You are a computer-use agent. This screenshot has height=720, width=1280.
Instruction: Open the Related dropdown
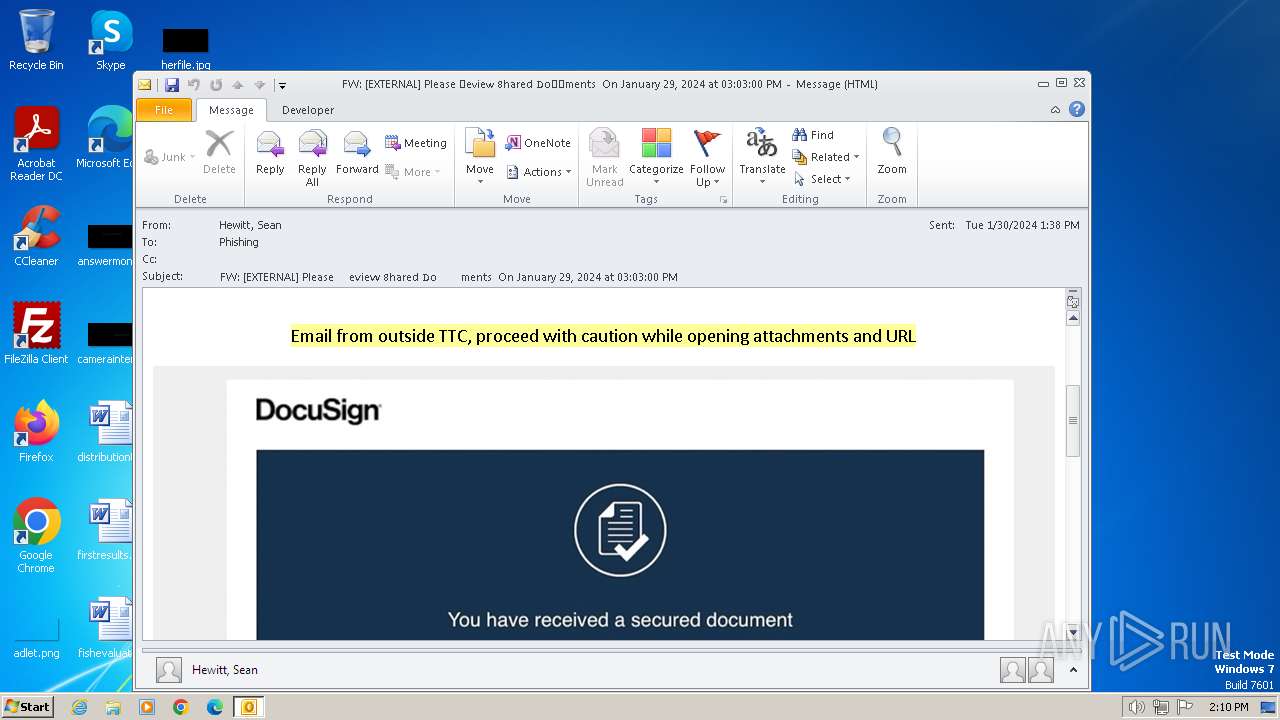click(x=826, y=157)
